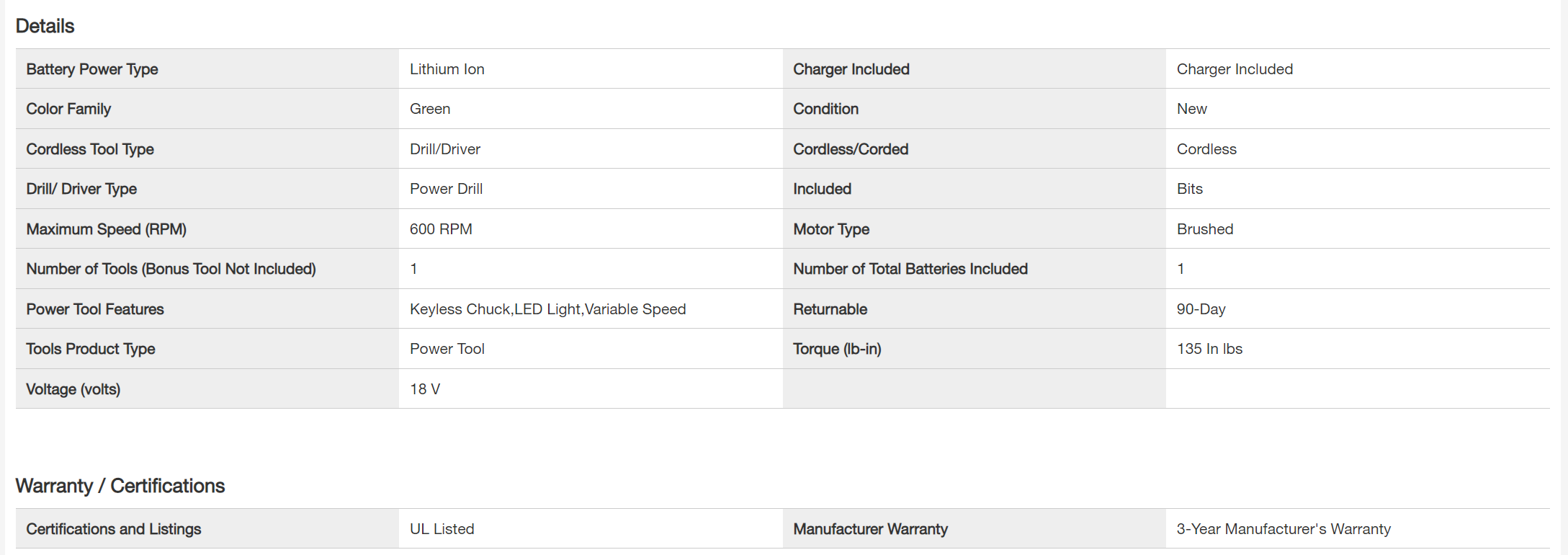Click the 90-Day returnable value
Viewport: 1568px width, 555px height.
point(1201,309)
